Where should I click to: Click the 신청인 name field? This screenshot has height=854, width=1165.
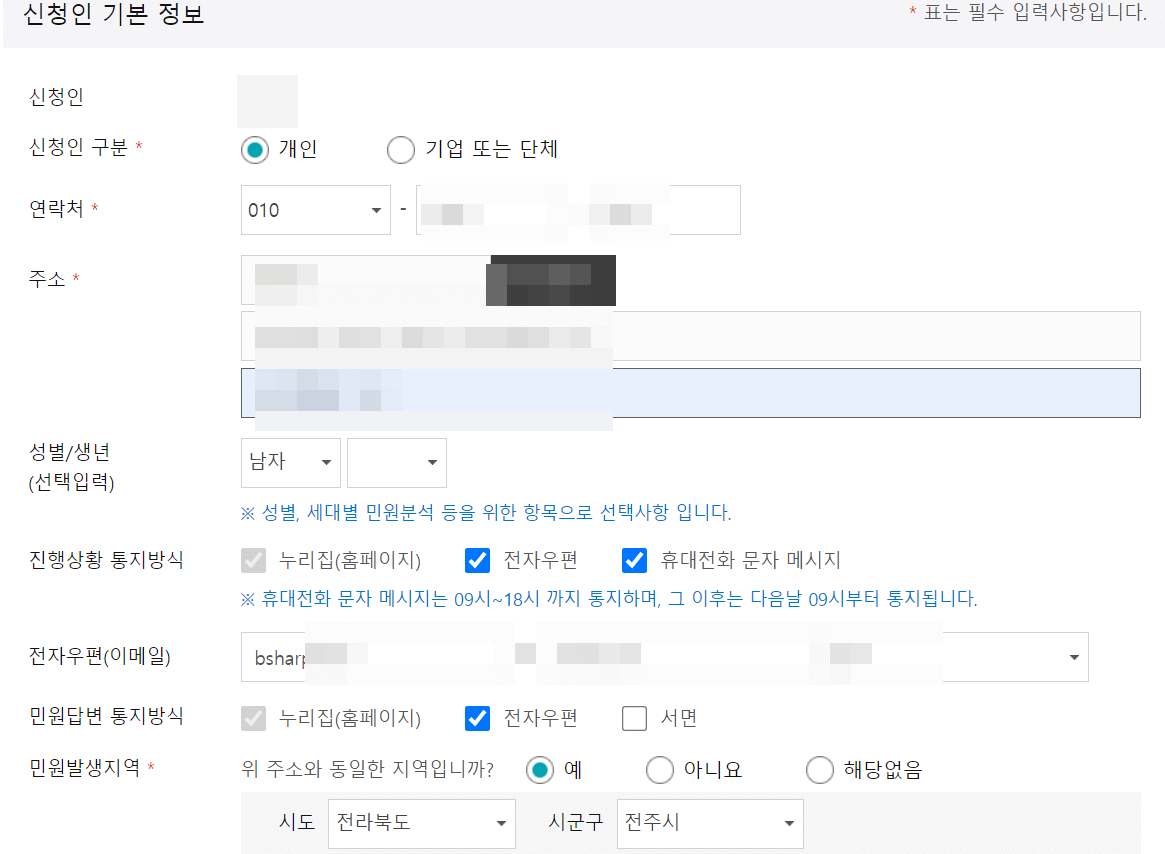[267, 101]
